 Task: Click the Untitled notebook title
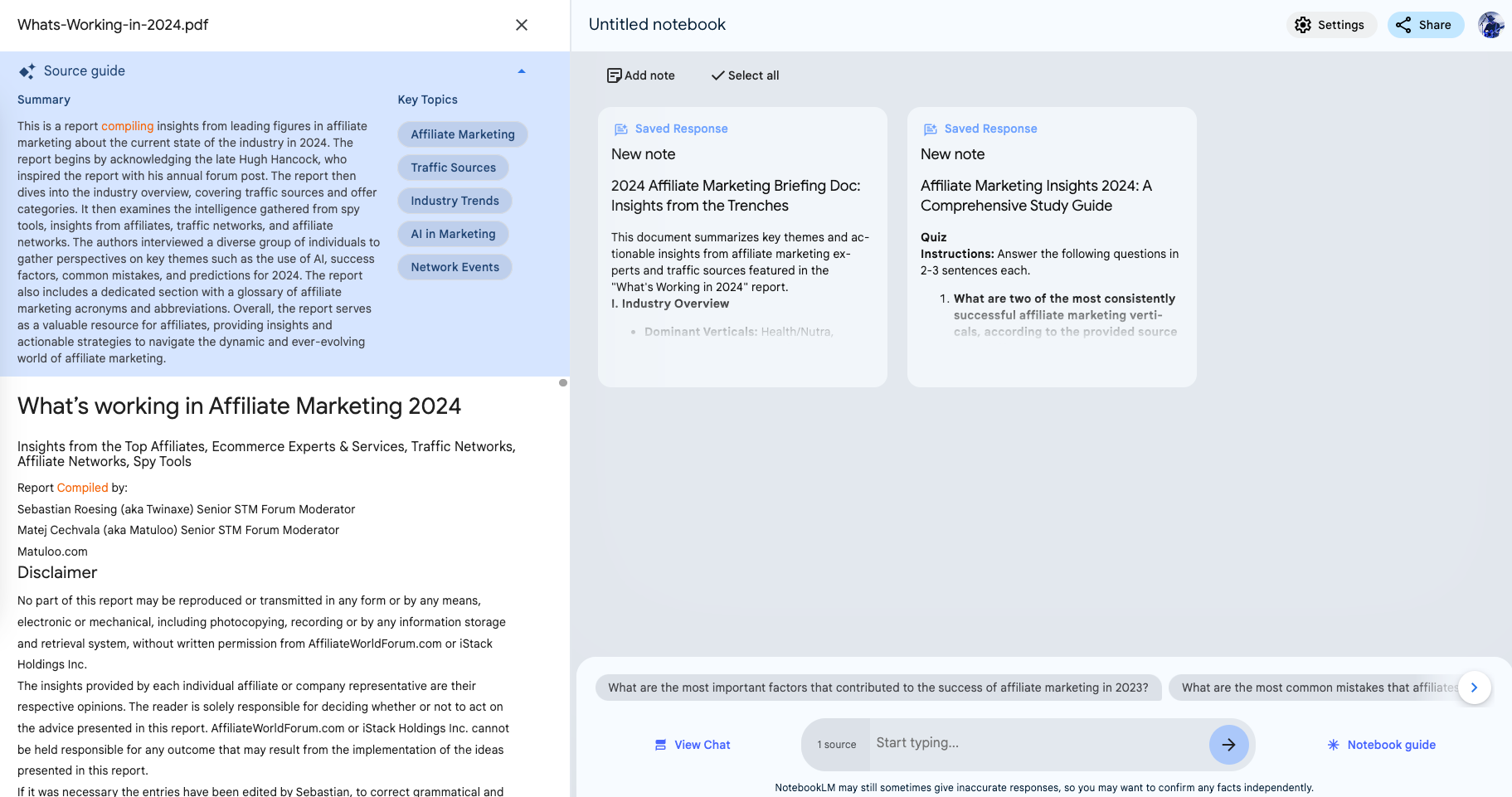click(657, 25)
